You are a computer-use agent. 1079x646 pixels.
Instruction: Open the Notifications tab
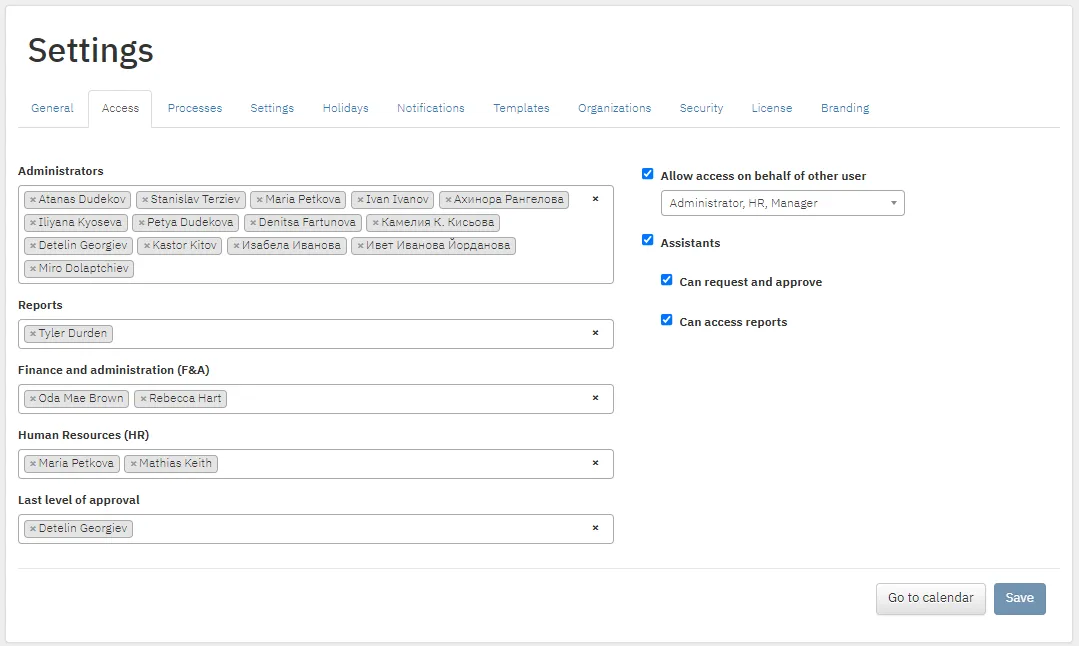point(431,108)
